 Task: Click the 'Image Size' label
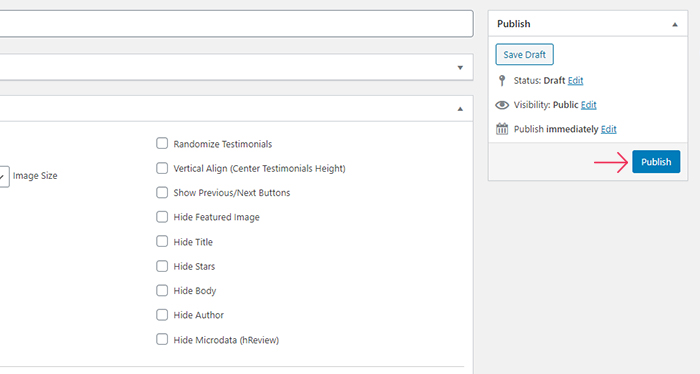35,176
